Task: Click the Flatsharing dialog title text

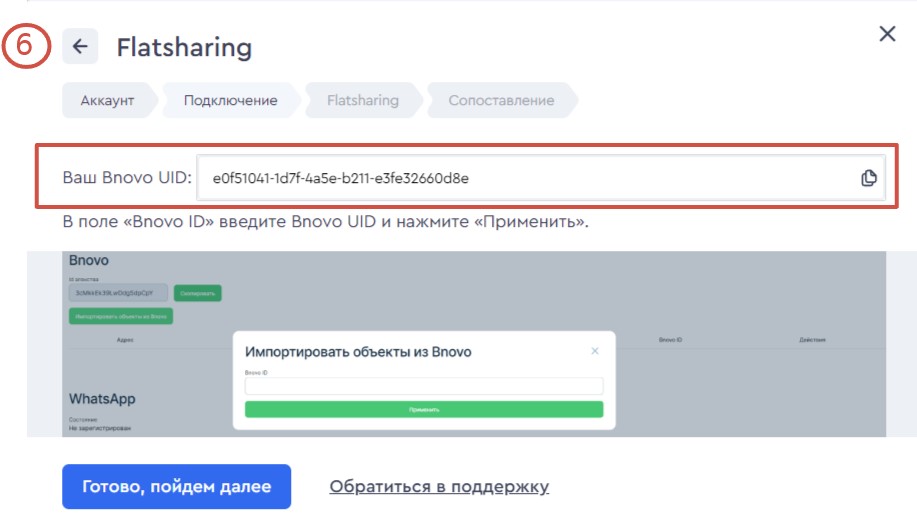Action: click(184, 47)
